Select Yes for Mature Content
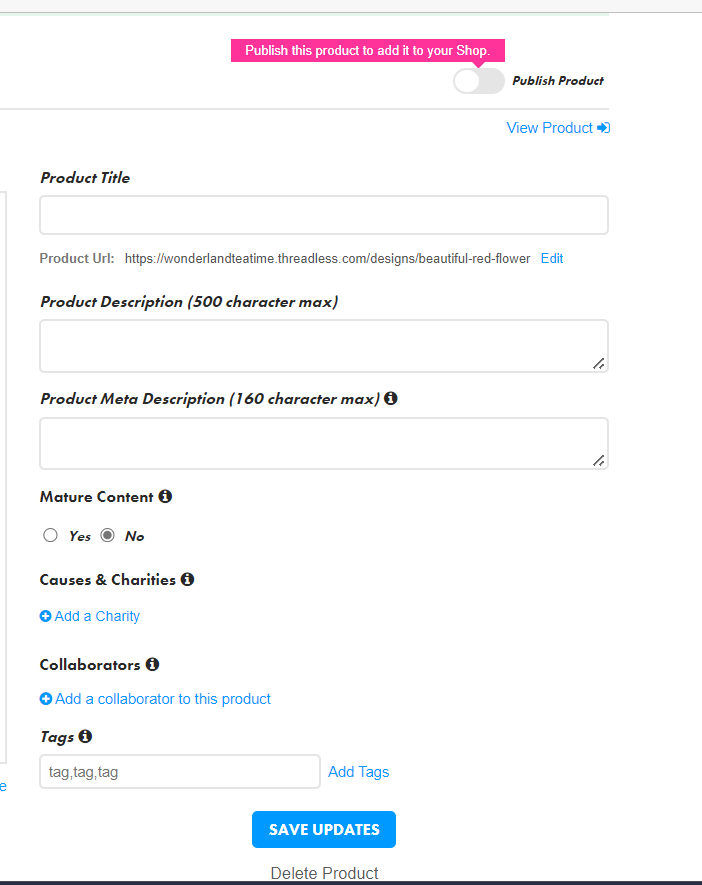This screenshot has height=885, width=702. click(x=51, y=535)
